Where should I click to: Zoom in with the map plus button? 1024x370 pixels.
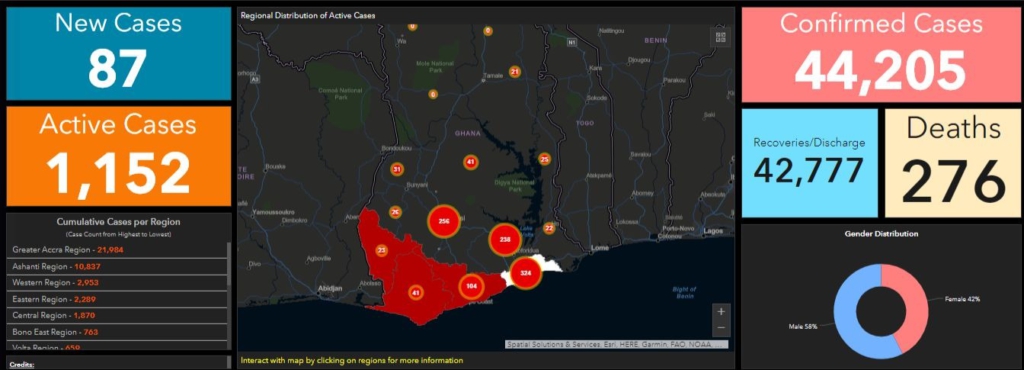[x=720, y=312]
